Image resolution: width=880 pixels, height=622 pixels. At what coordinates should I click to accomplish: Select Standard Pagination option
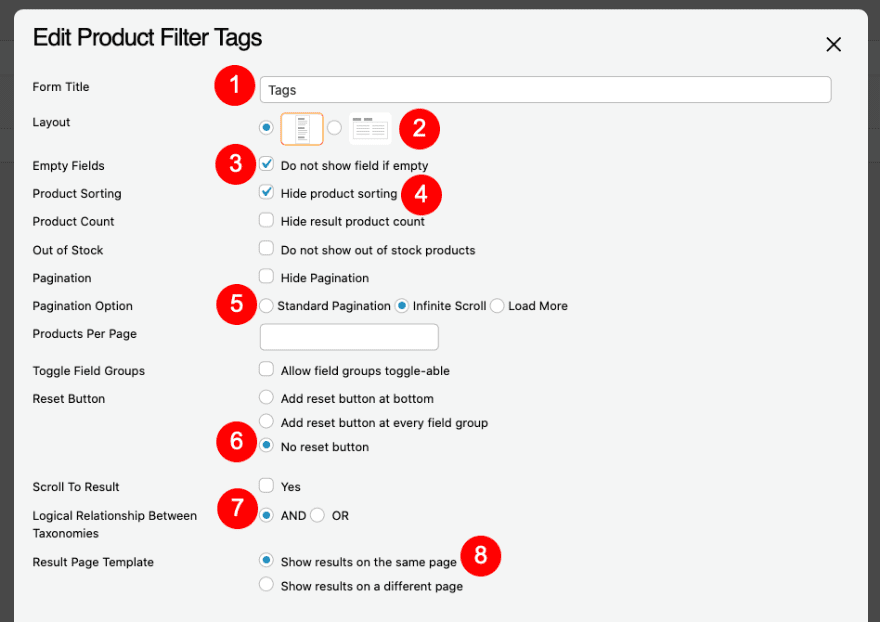coord(266,306)
